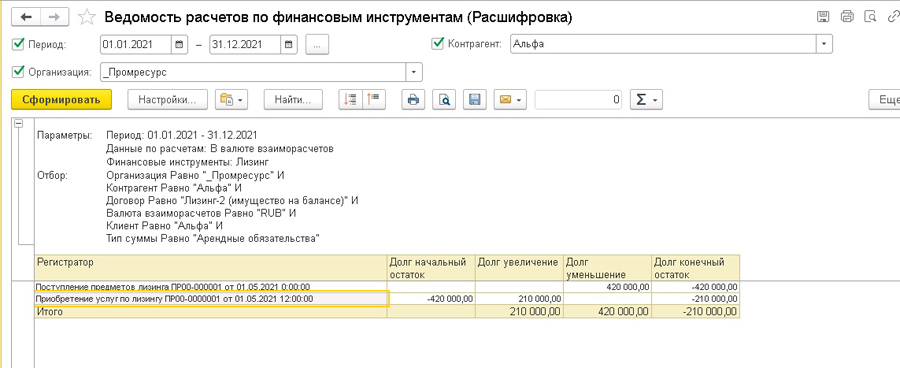Click the preview icon in title bar
The image size is (900, 368).
point(871,17)
